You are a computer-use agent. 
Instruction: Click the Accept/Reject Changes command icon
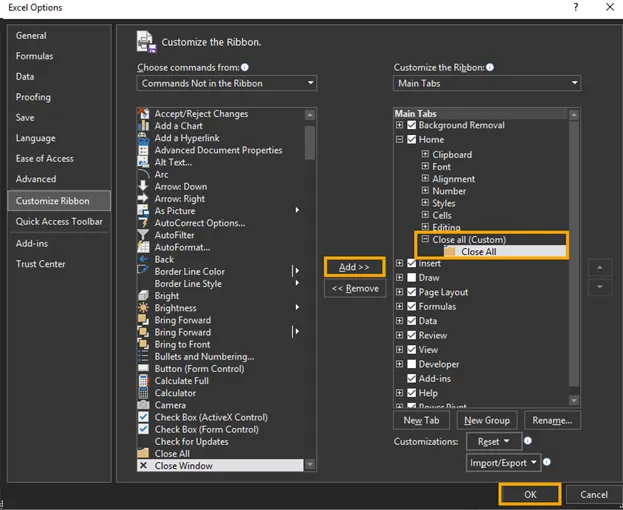(x=143, y=114)
